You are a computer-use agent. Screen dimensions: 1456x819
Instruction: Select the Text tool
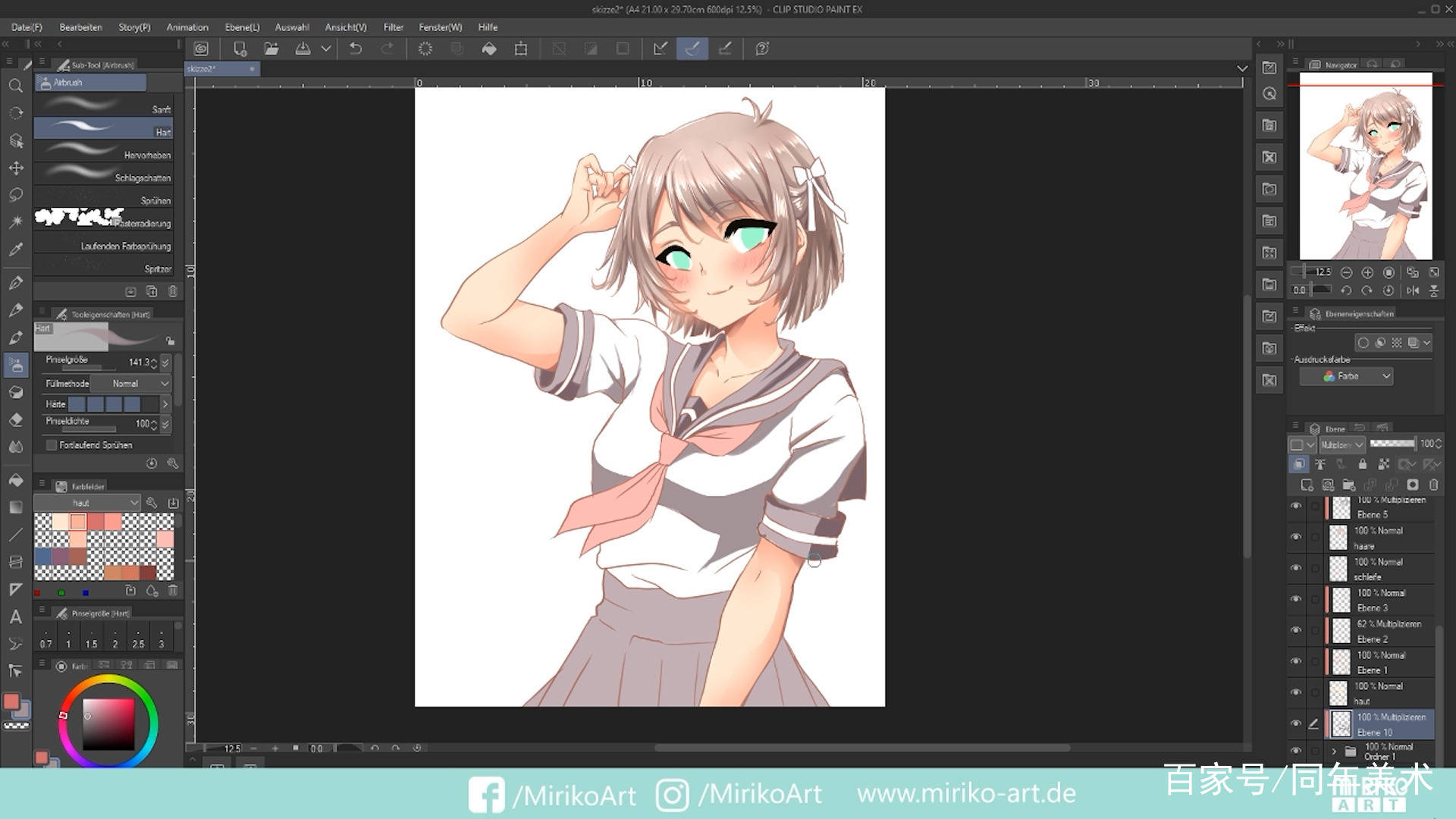[15, 617]
